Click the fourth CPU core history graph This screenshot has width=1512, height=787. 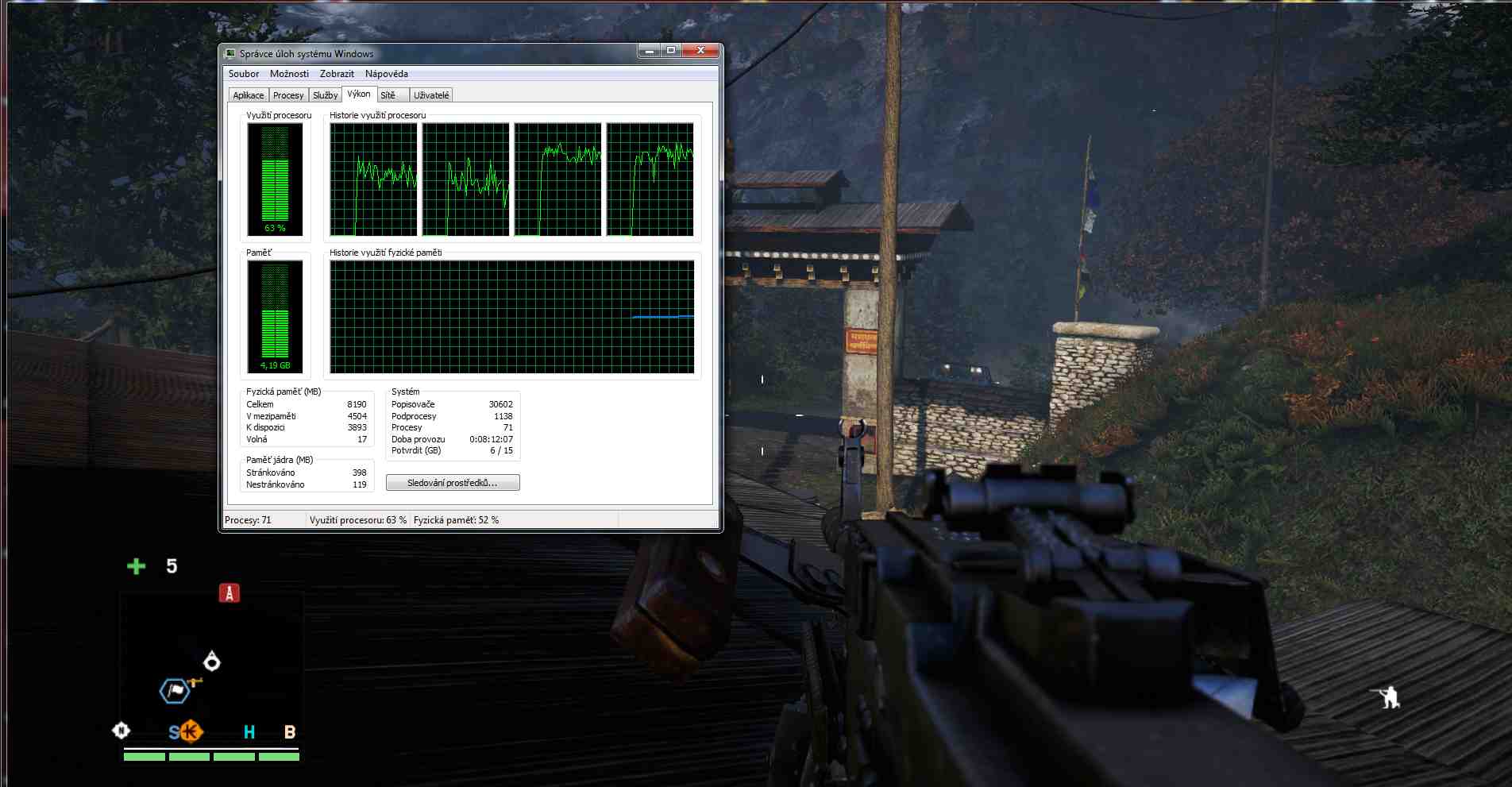pyautogui.click(x=650, y=179)
